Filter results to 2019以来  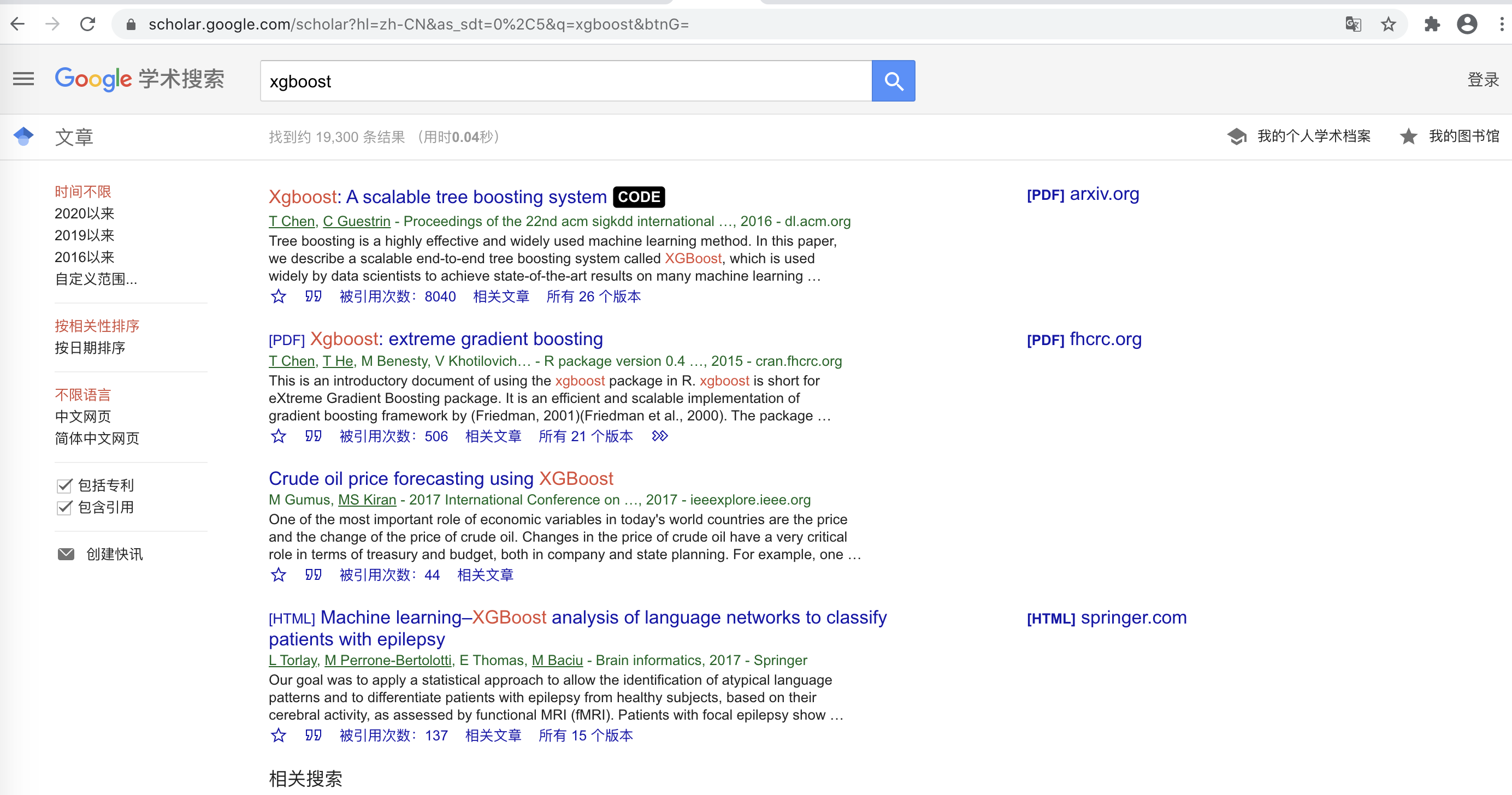[x=85, y=235]
